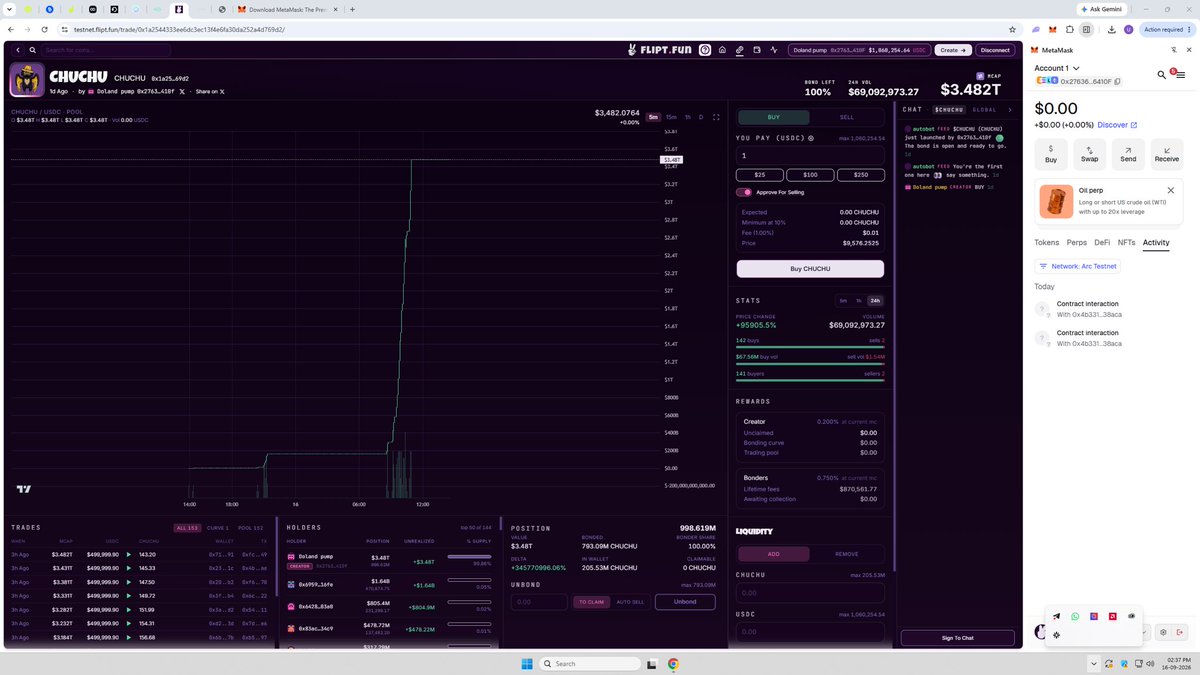Click the Flipt.fun logo

coord(660,50)
